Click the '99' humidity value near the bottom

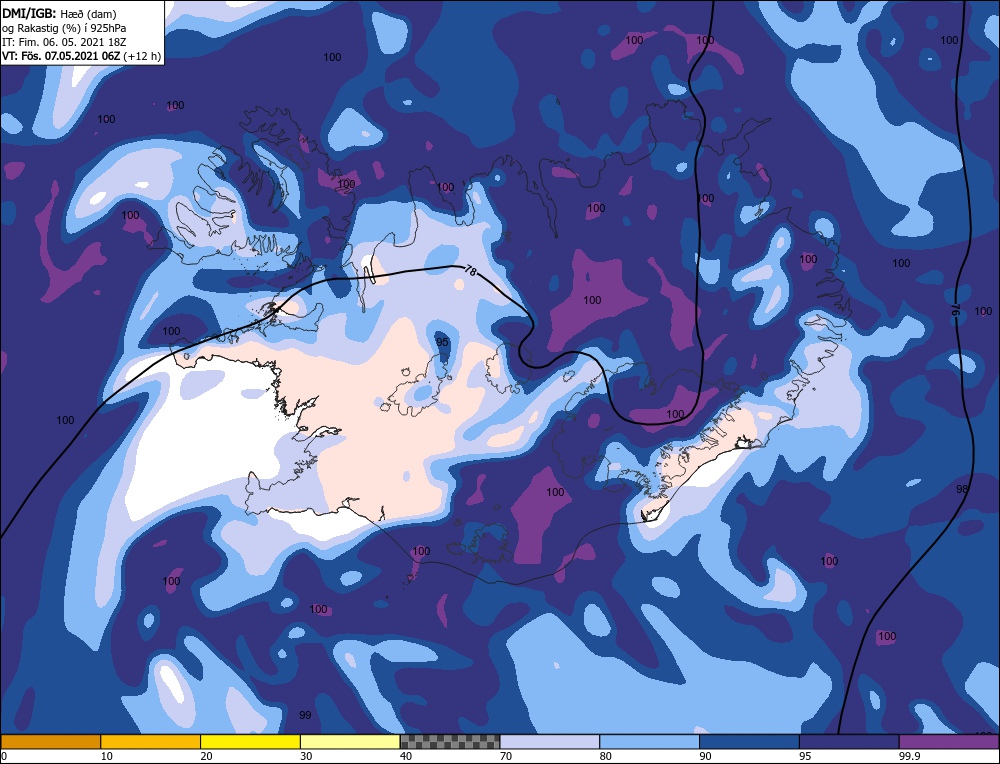[x=305, y=716]
